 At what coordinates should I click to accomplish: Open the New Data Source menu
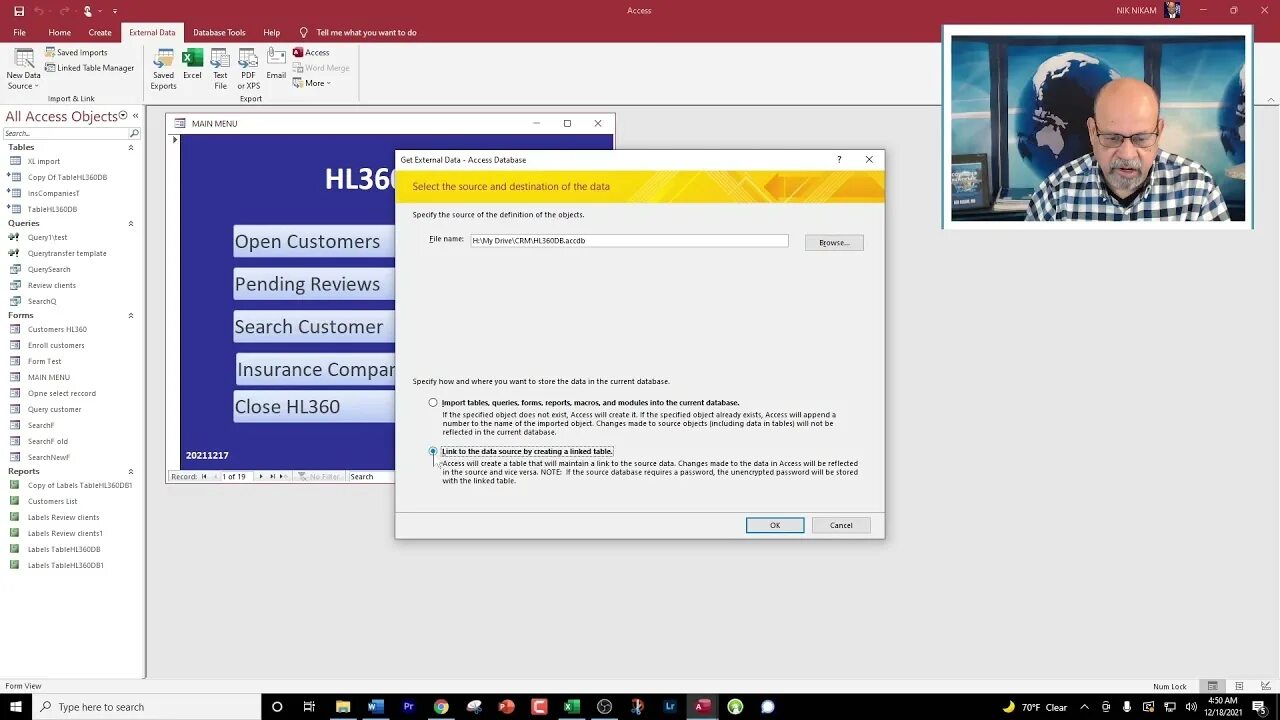coord(23,68)
